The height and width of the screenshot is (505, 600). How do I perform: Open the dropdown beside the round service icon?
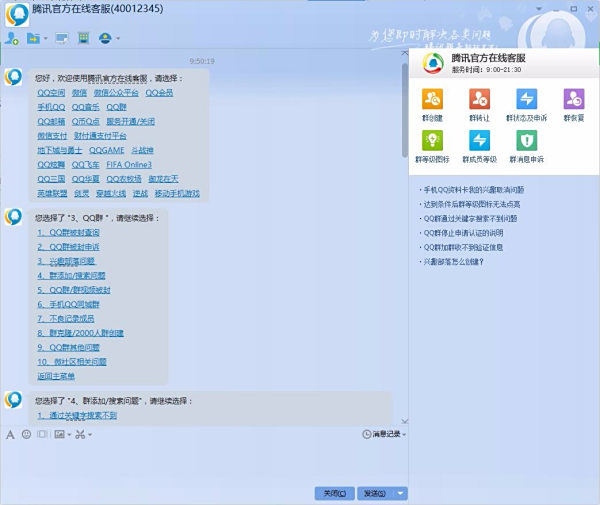(x=118, y=38)
